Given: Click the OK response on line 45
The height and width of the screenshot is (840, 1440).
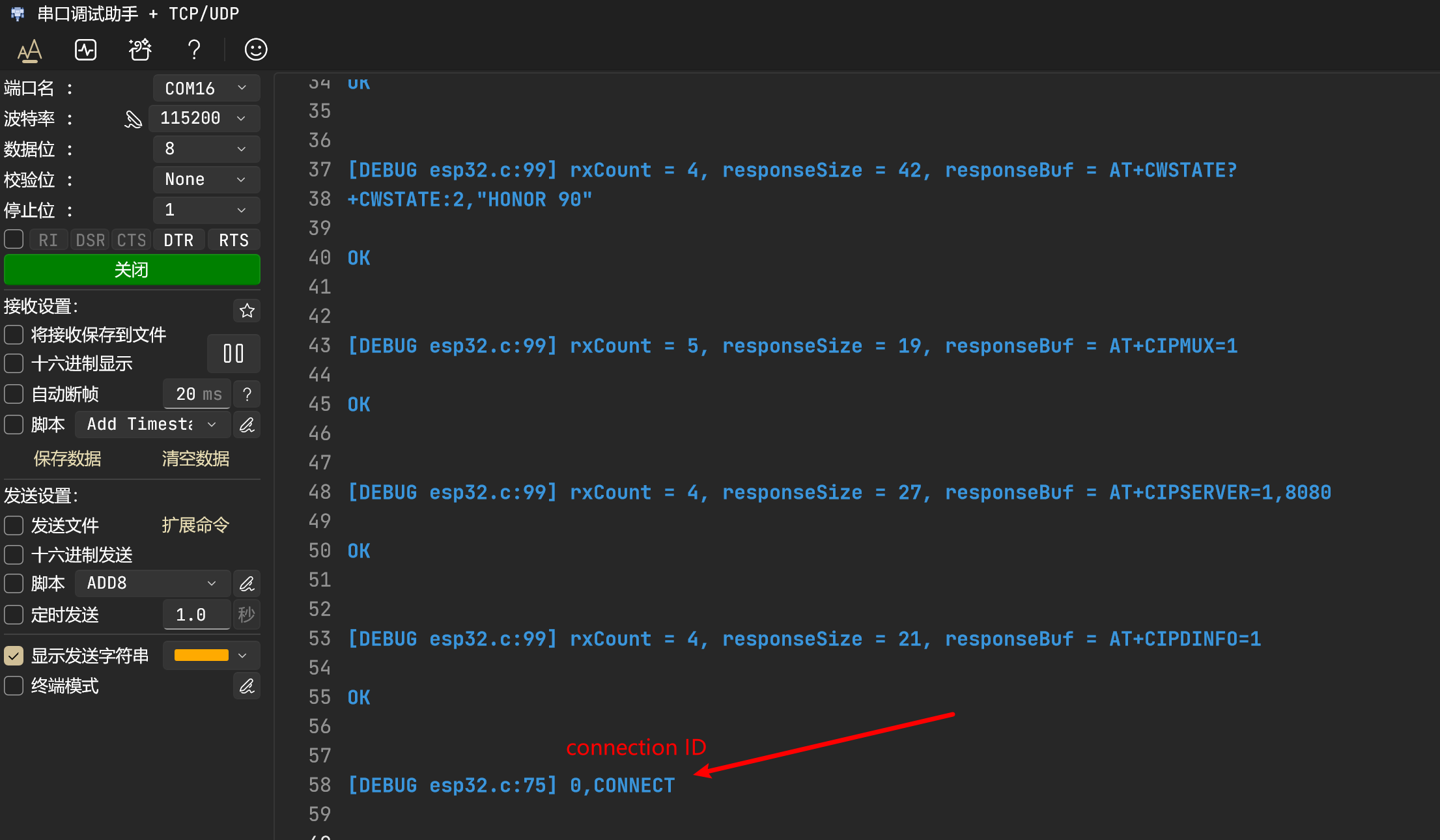Looking at the screenshot, I should tap(359, 404).
